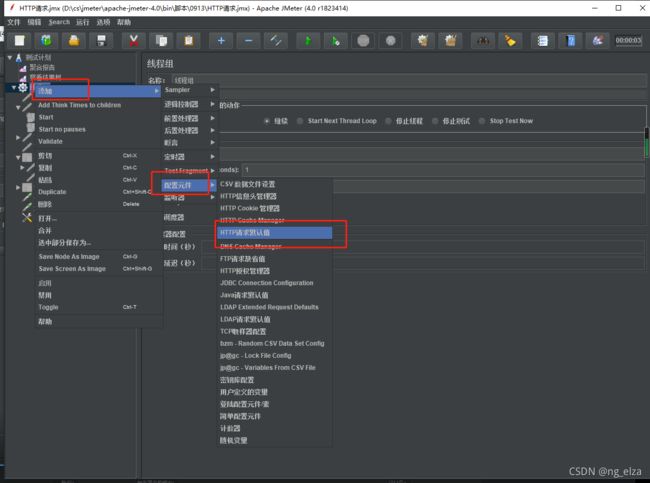
Task: Click the Clear All toolbar icon
Action: pos(450,41)
